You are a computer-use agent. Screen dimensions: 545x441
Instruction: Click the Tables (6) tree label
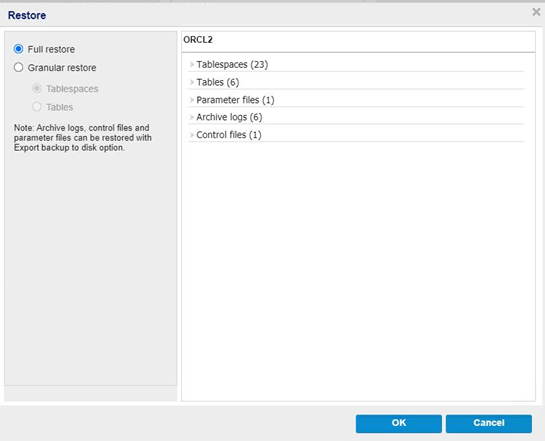(x=218, y=82)
